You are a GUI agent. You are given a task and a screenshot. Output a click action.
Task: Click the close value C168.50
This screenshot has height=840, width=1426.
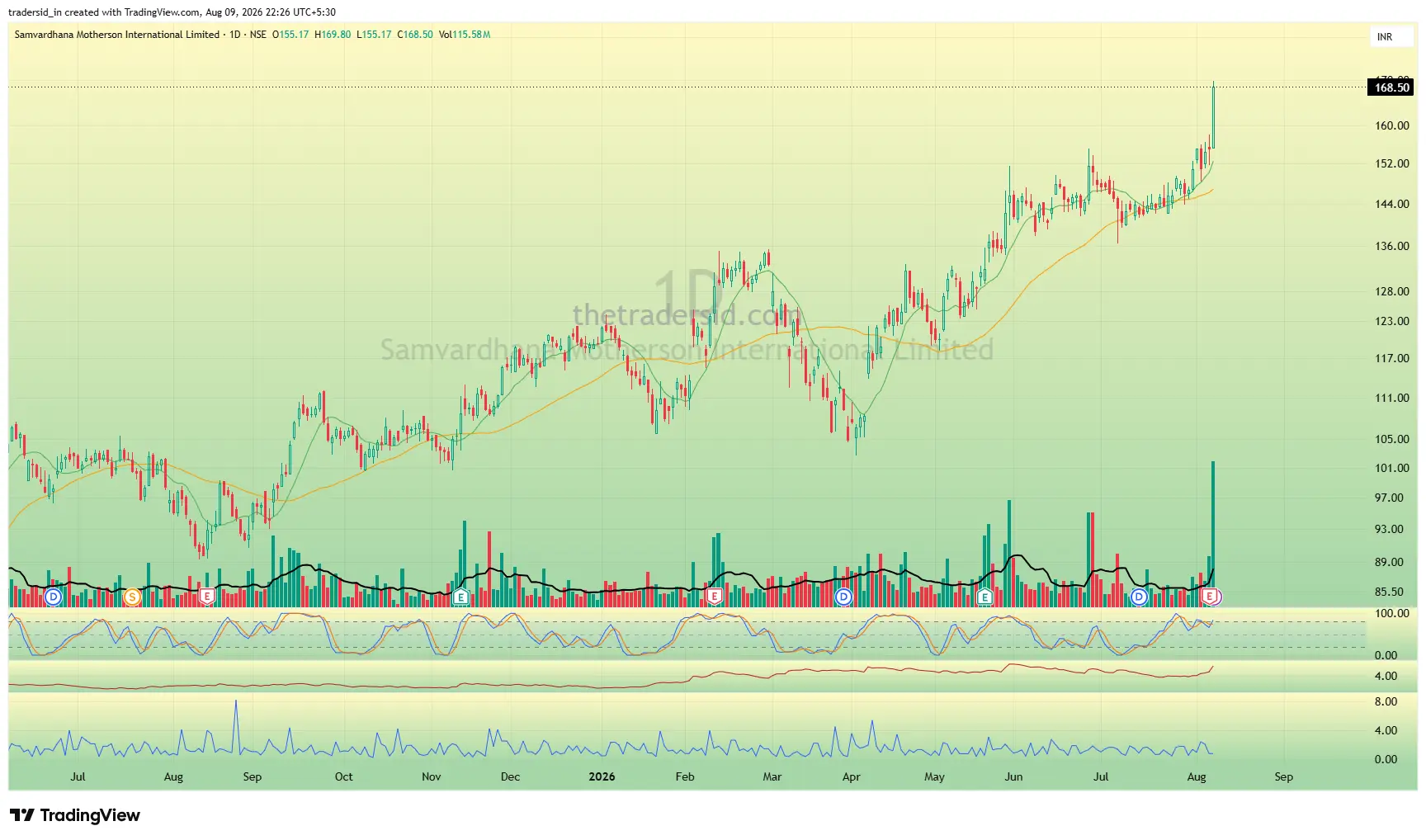tap(415, 35)
